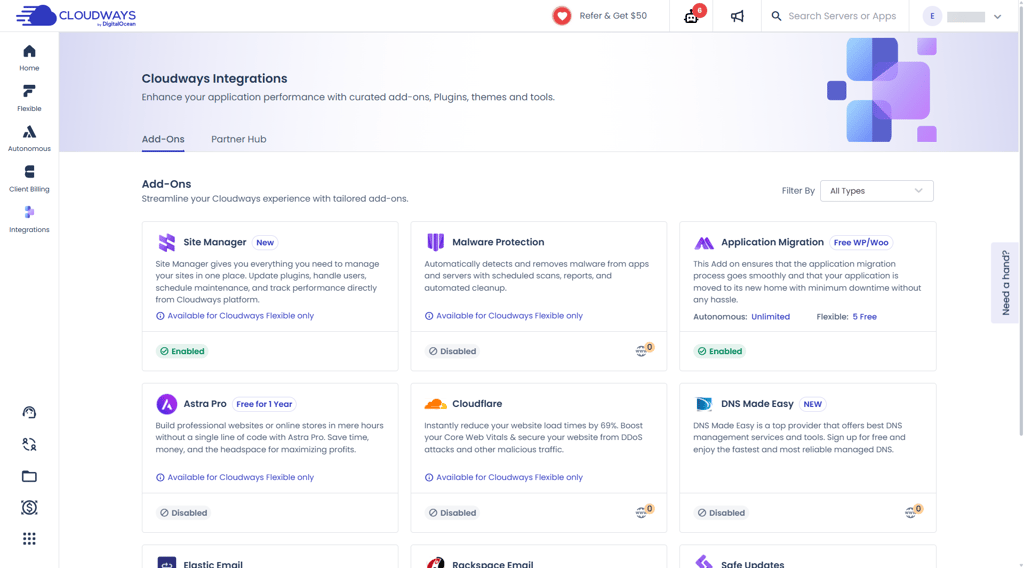Open the projects folder icon in sidebar
This screenshot has width=1024, height=568.
pos(29,476)
